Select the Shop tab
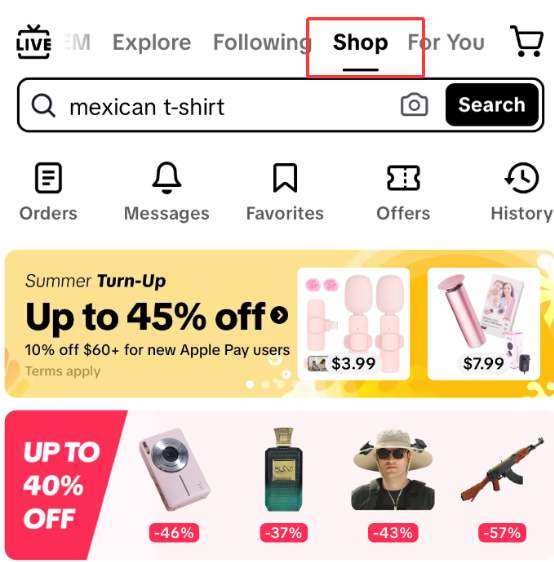 pos(360,42)
